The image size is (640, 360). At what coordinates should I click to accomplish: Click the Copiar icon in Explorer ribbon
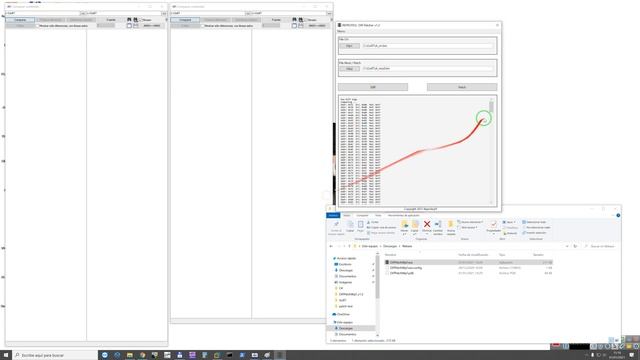click(x=350, y=225)
